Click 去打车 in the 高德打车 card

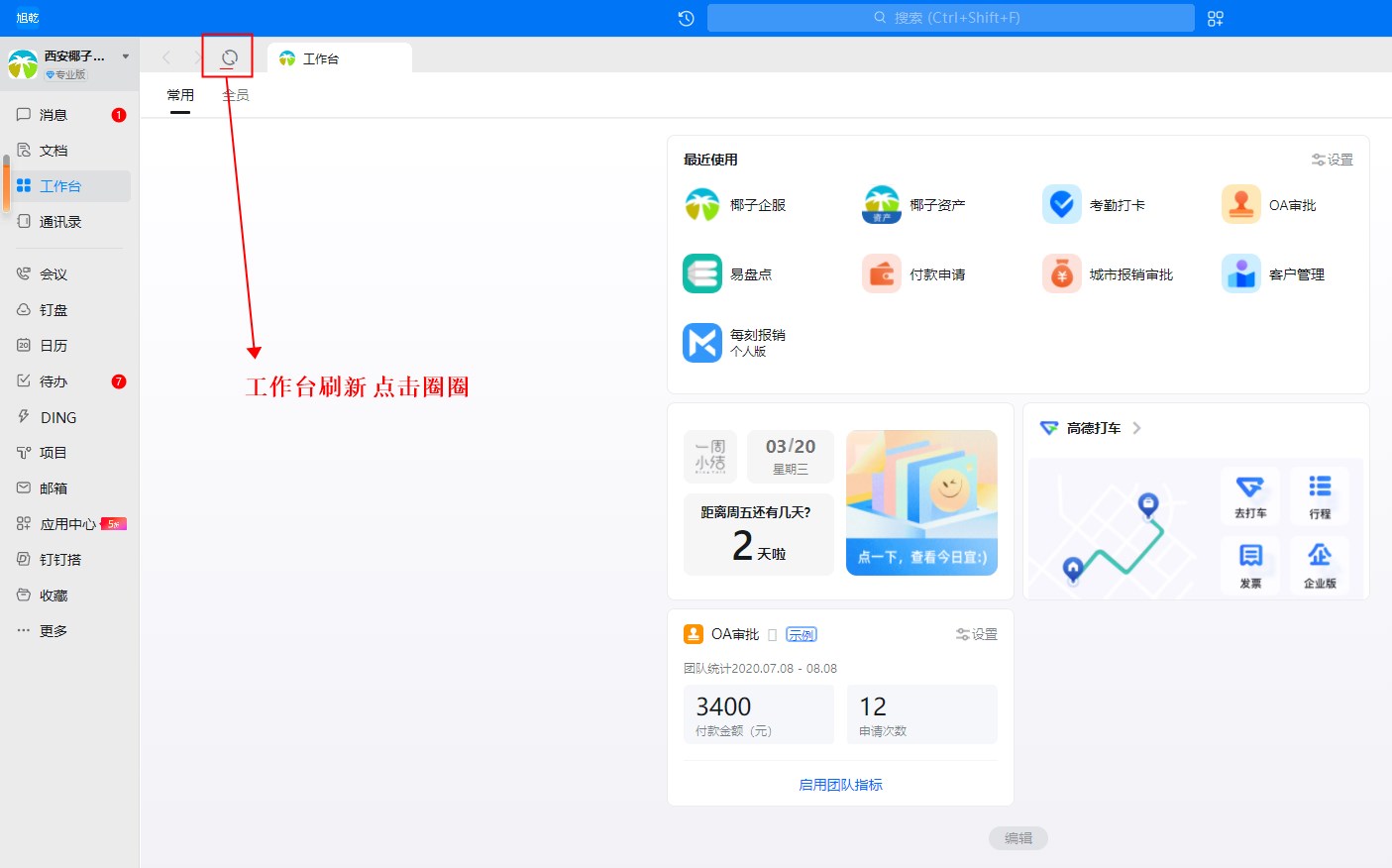(1250, 495)
